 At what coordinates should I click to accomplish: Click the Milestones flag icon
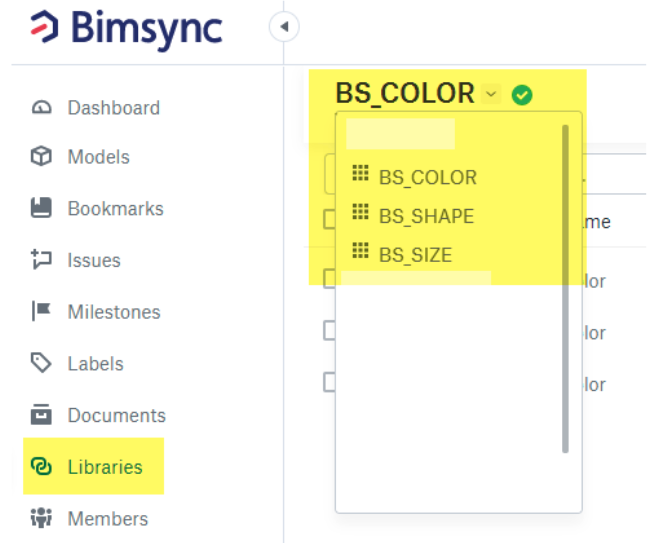click(41, 311)
